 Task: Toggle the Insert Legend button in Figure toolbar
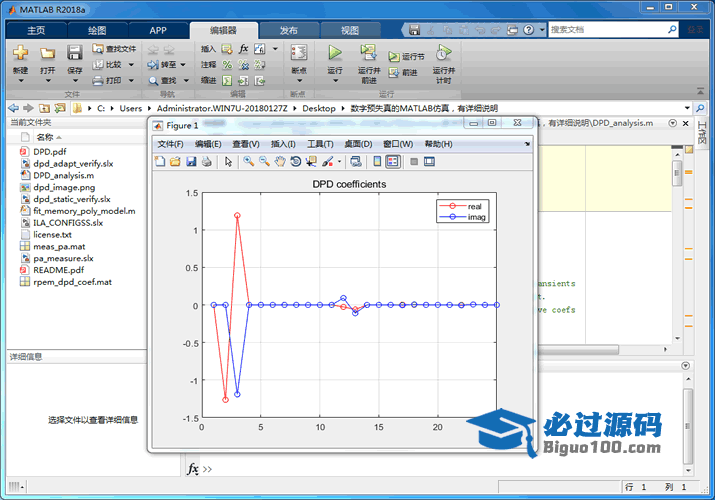pos(393,161)
